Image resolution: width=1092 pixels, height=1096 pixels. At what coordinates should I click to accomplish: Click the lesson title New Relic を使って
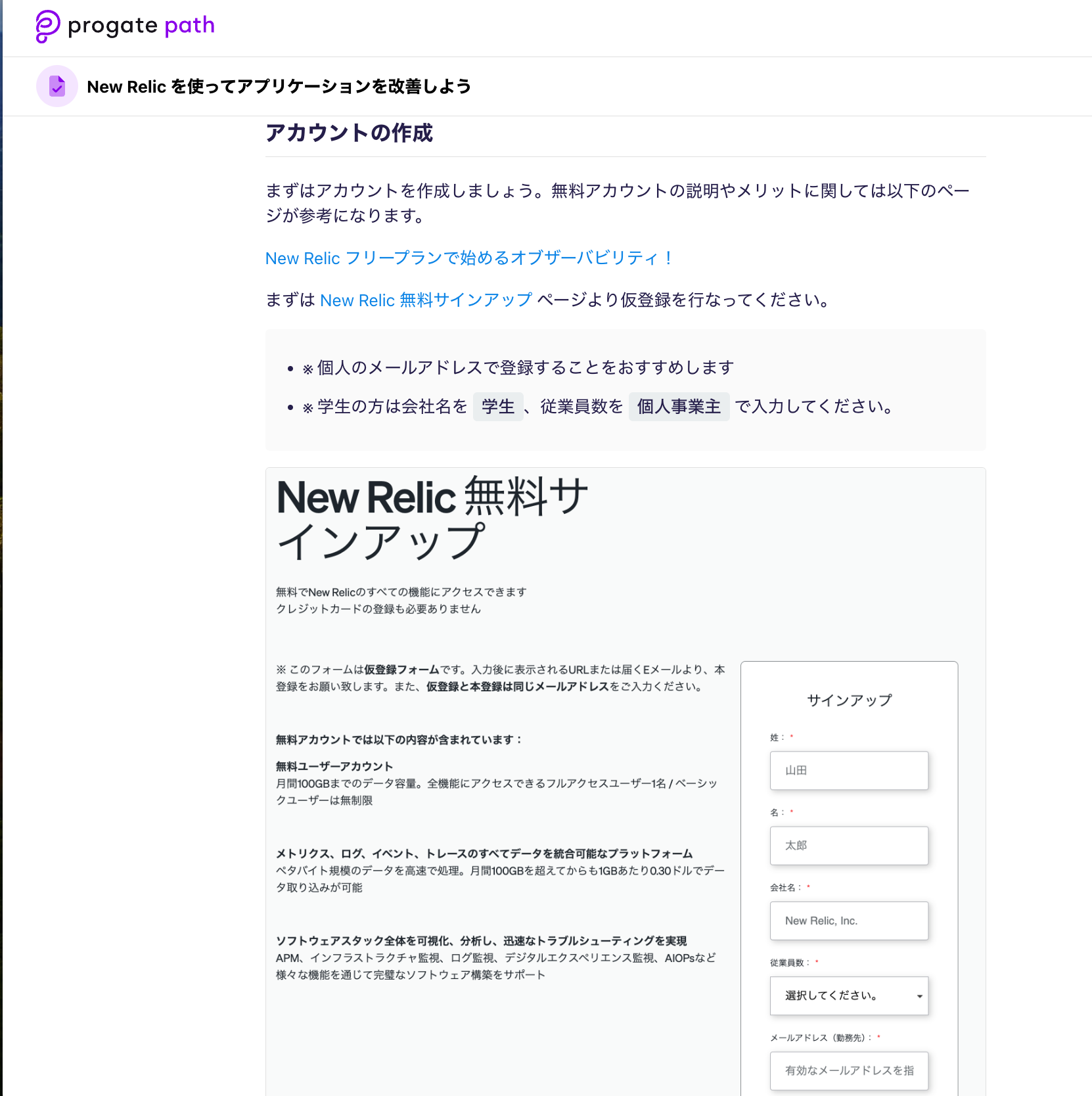(x=279, y=86)
